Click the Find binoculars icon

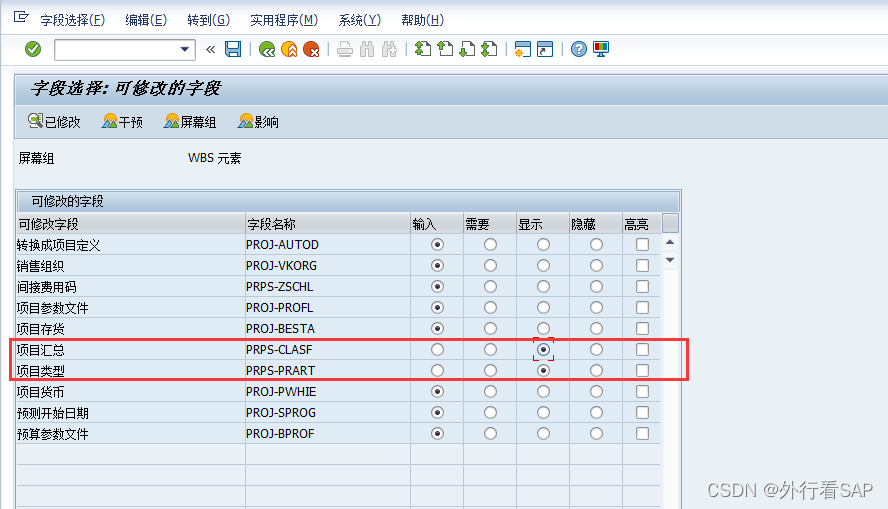[x=367, y=49]
